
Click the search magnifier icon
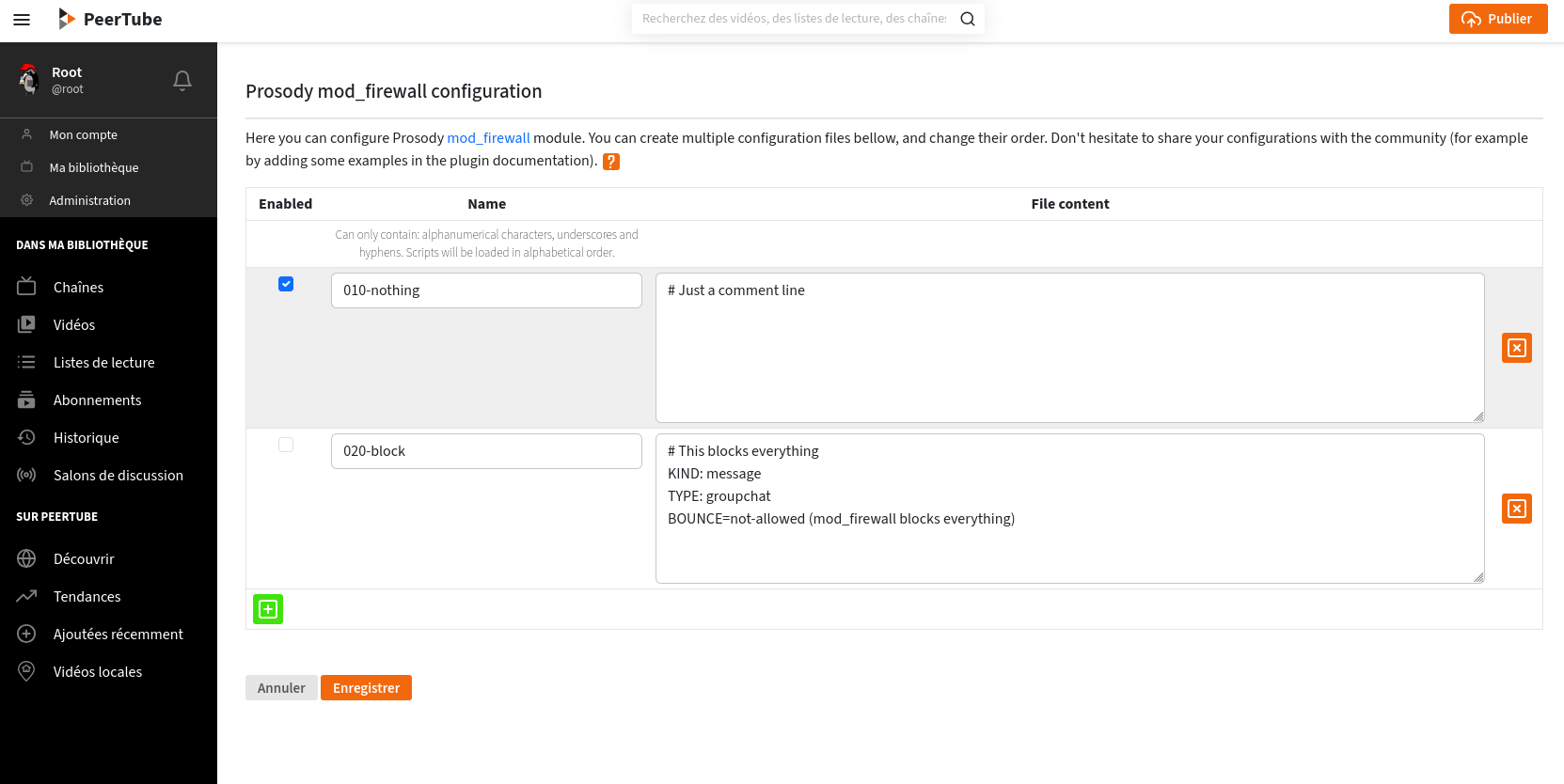[x=967, y=19]
